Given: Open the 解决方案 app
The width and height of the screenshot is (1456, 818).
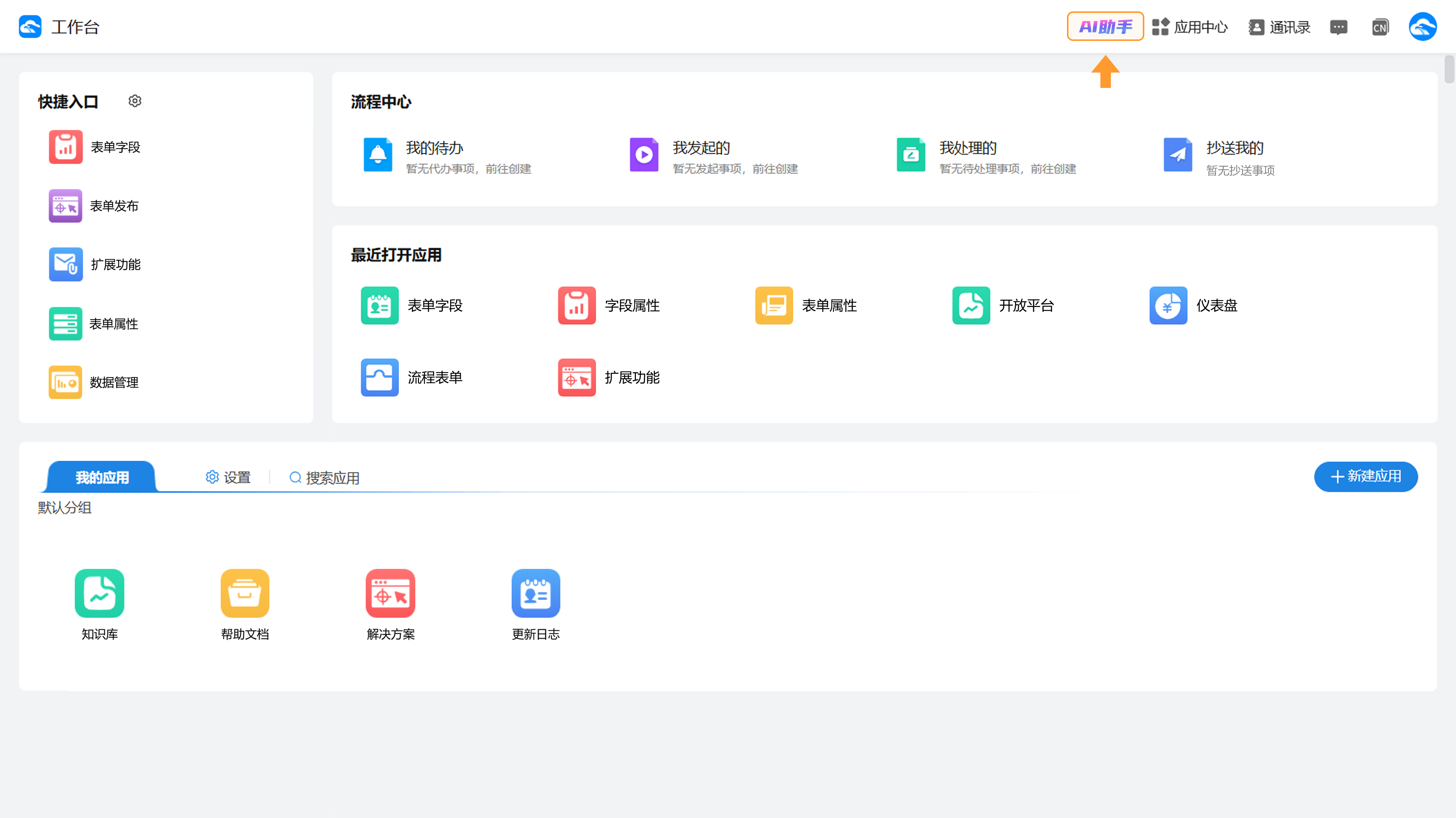Looking at the screenshot, I should [391, 605].
